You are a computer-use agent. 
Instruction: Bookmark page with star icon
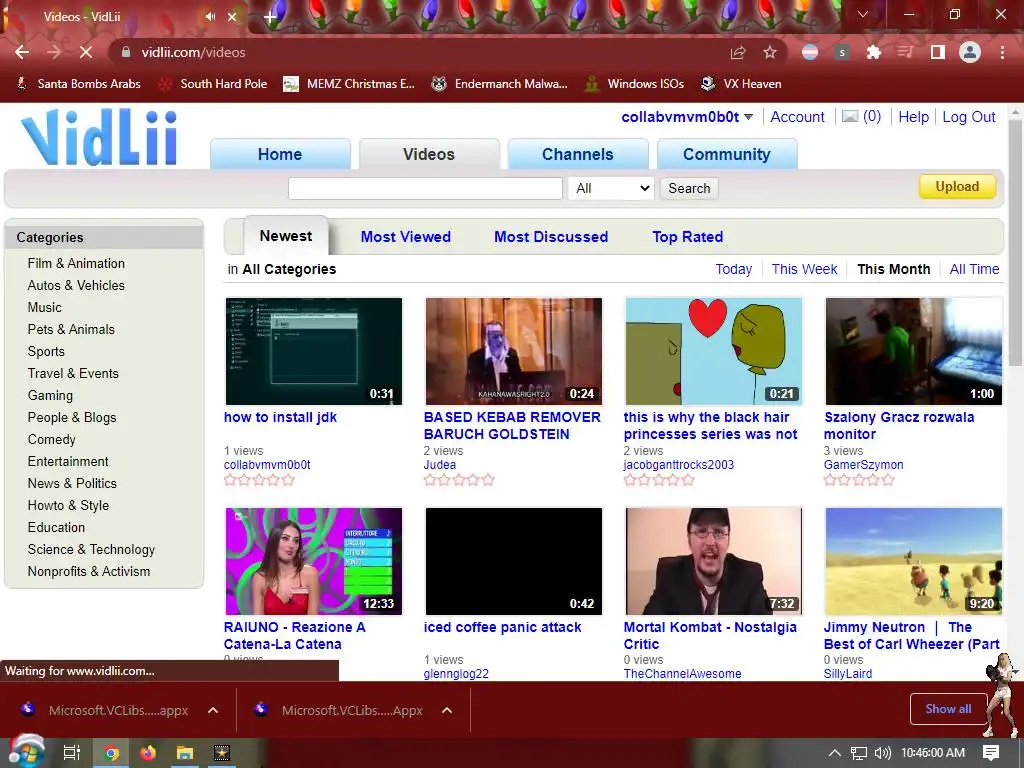(x=770, y=52)
